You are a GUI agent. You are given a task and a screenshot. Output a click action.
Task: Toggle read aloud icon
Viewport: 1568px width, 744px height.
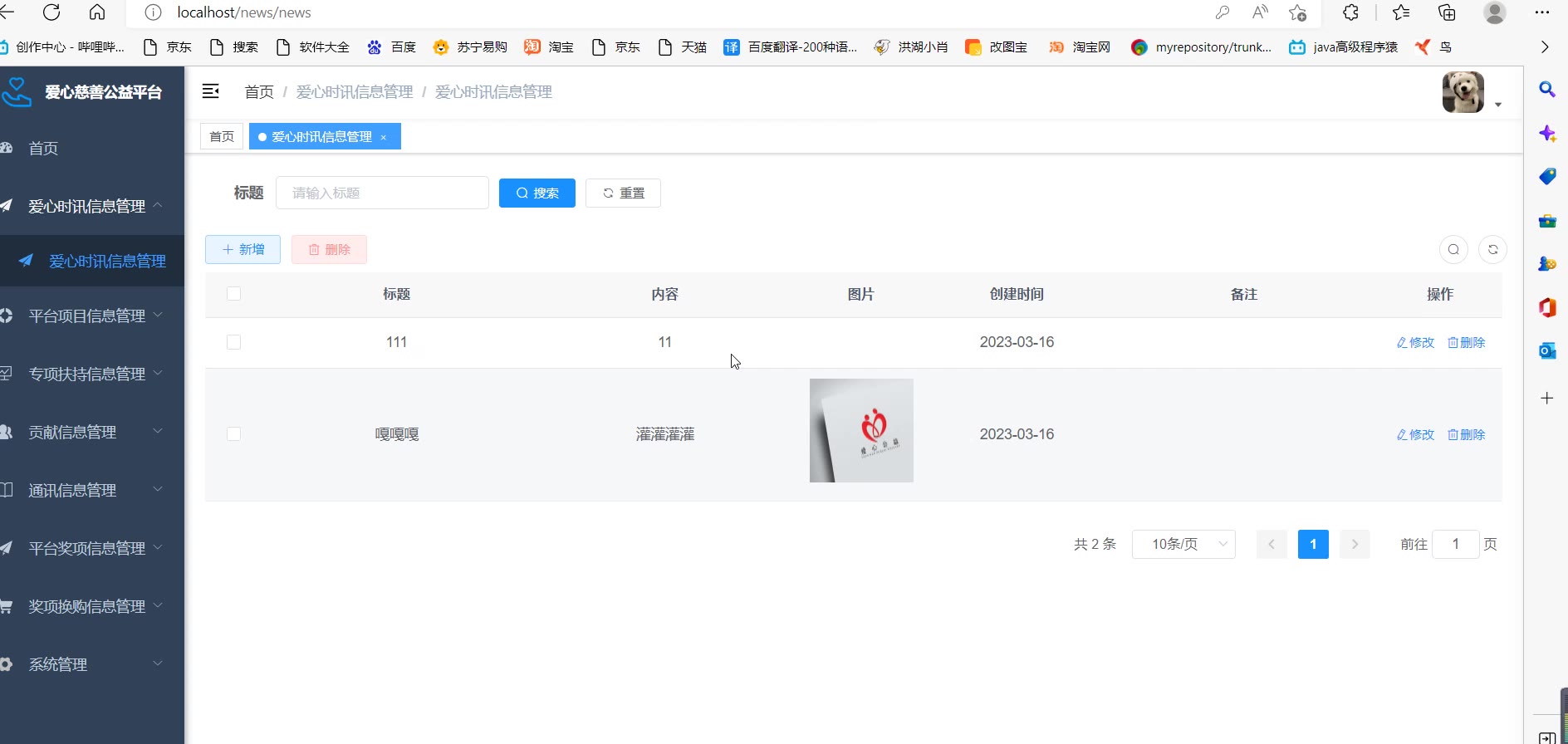[1260, 12]
